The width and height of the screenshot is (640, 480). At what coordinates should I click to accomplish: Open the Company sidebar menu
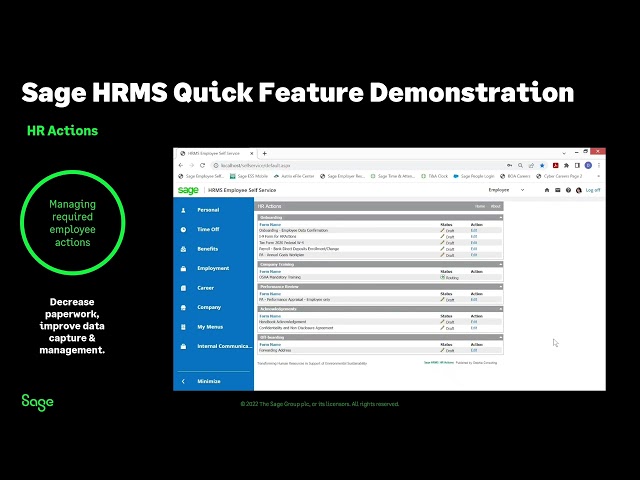click(x=209, y=307)
